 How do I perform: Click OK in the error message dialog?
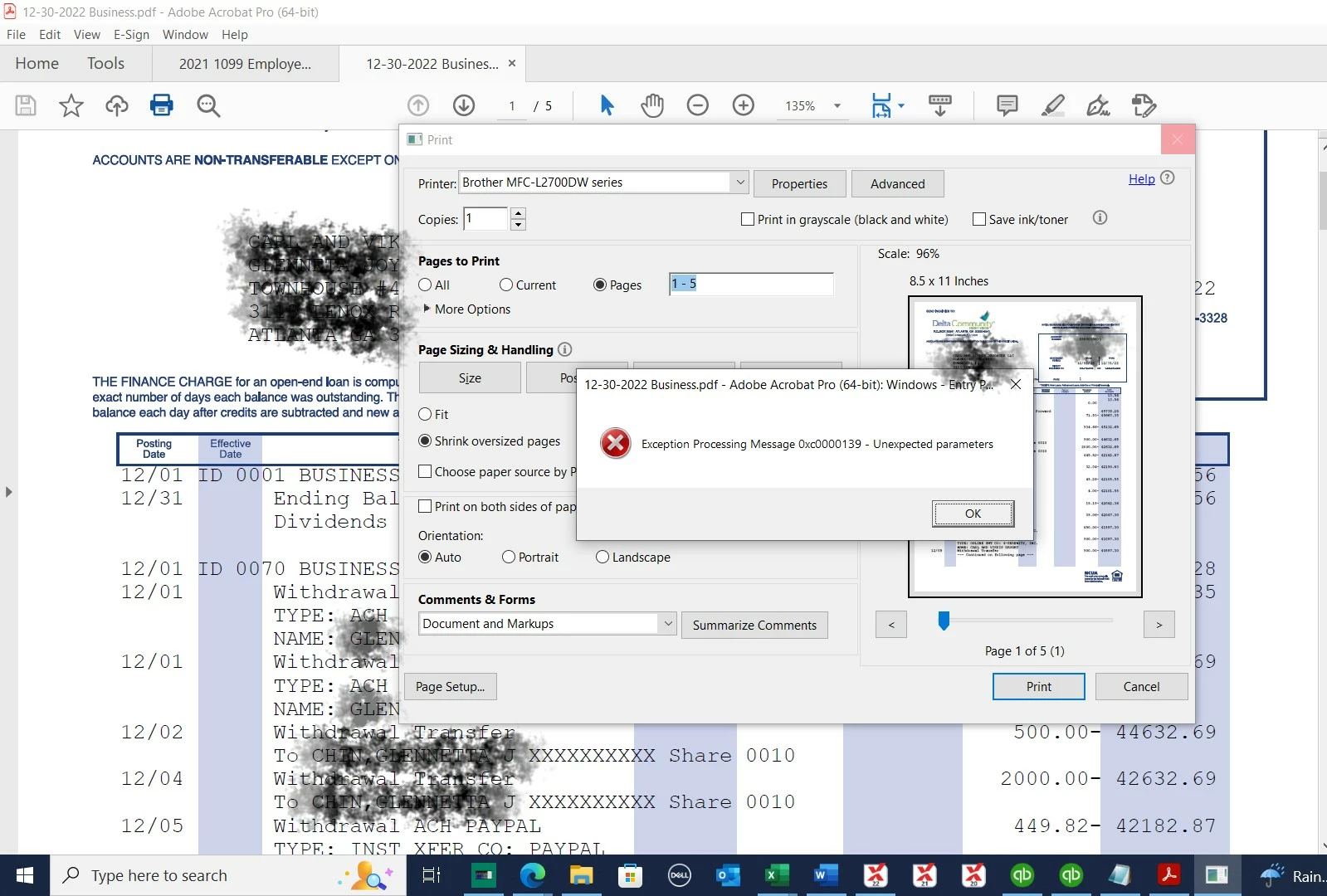click(973, 514)
